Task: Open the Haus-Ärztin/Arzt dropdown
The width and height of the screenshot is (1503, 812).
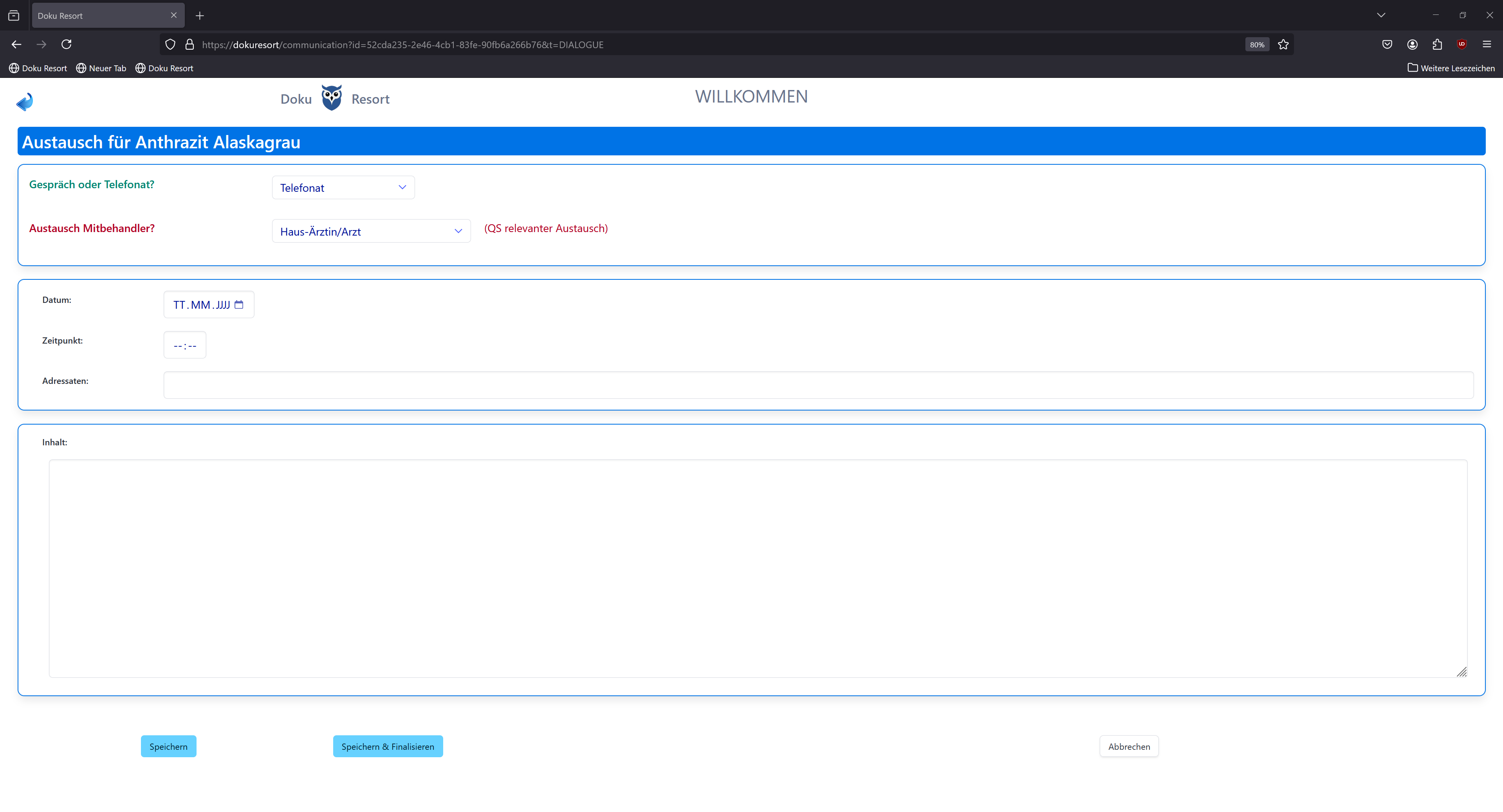Action: click(371, 231)
